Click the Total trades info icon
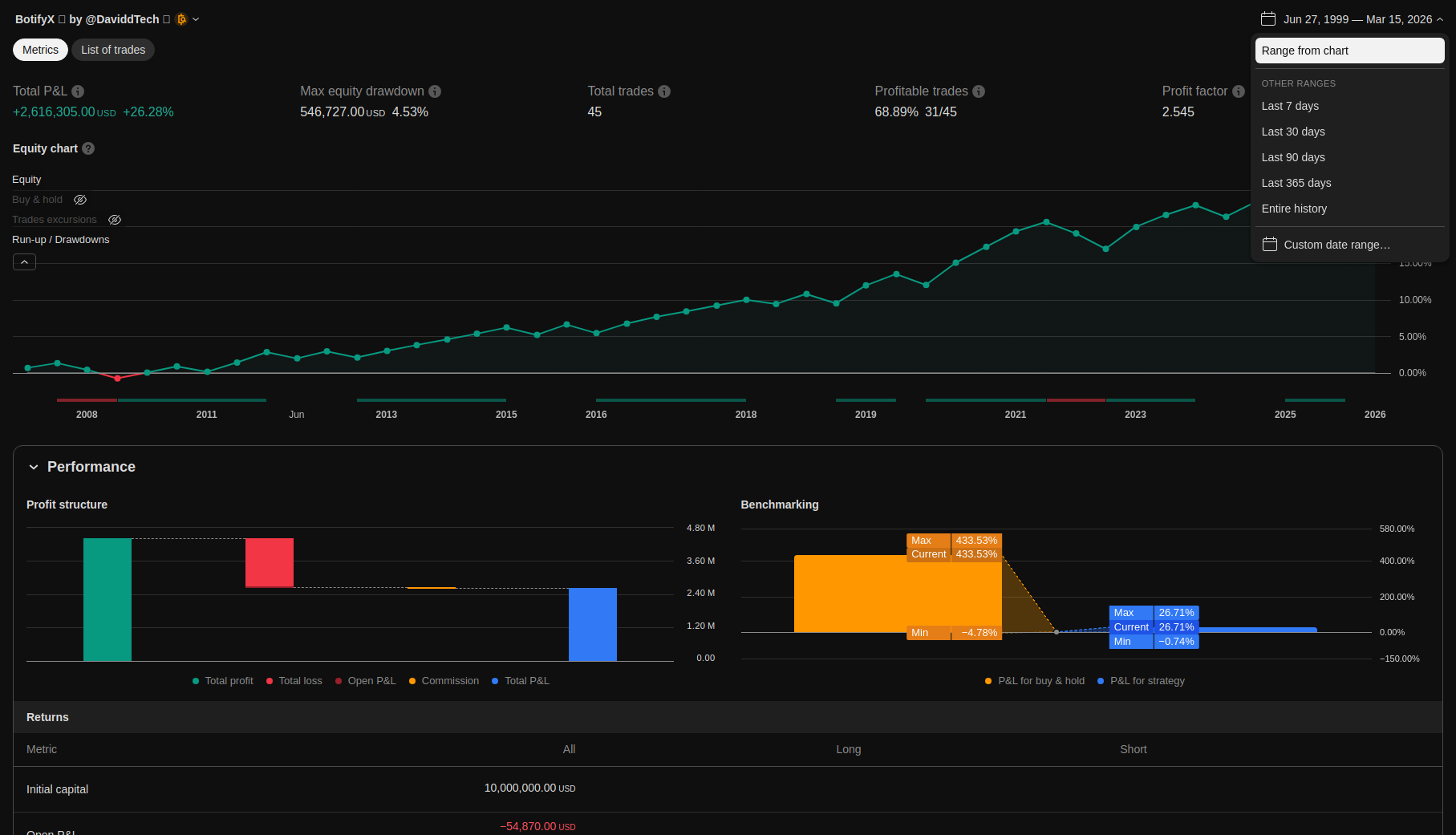The height and width of the screenshot is (835, 1456). point(664,91)
